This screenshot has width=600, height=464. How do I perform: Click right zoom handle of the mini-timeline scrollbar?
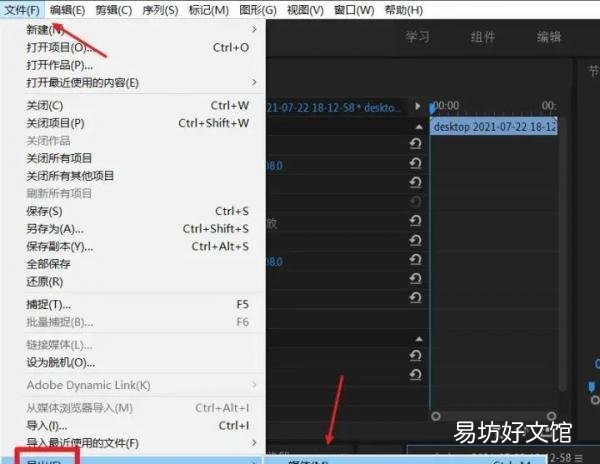(551, 416)
